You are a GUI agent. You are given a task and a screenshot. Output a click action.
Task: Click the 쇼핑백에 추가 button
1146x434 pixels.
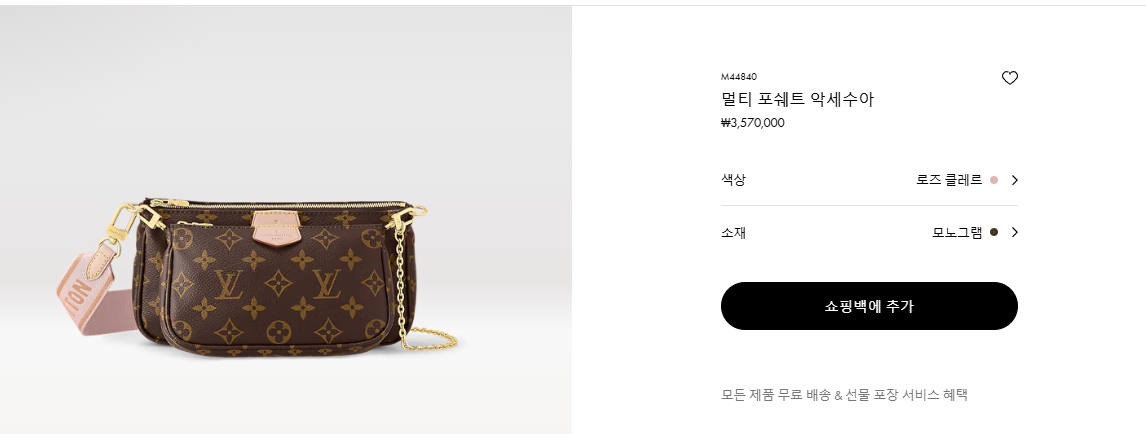(x=869, y=306)
